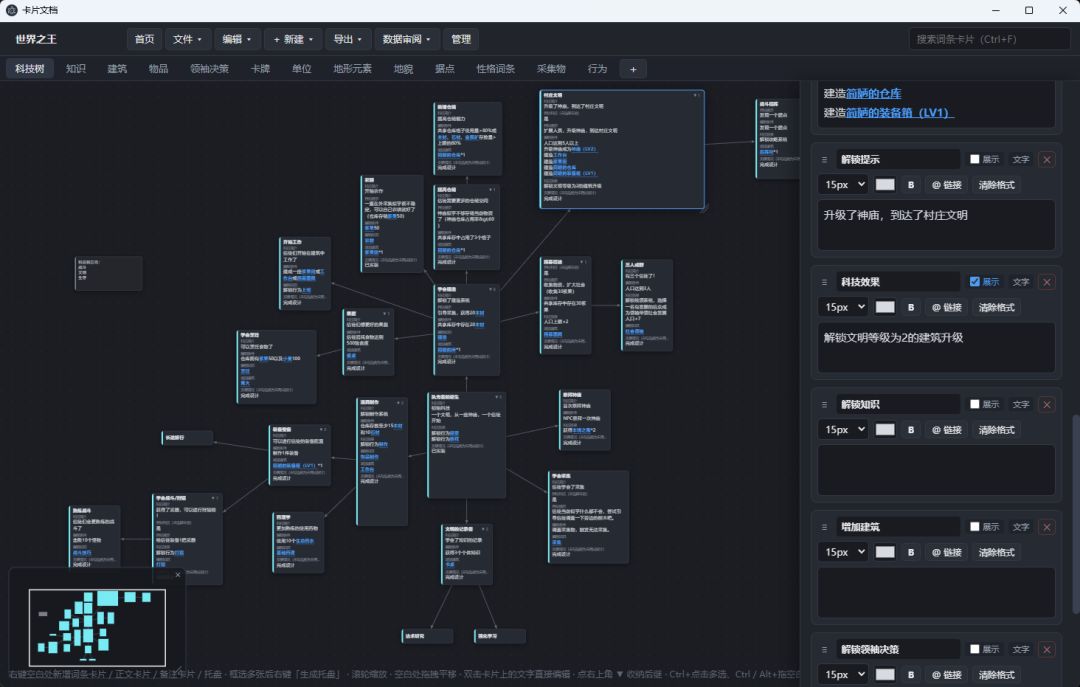
Task: Open the 新建 dropdown menu
Action: 293,39
